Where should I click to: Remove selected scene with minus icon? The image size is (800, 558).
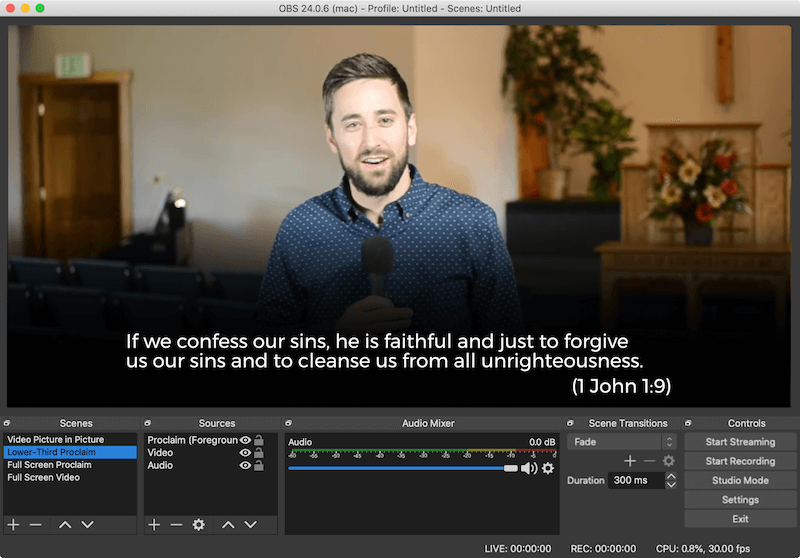point(35,524)
